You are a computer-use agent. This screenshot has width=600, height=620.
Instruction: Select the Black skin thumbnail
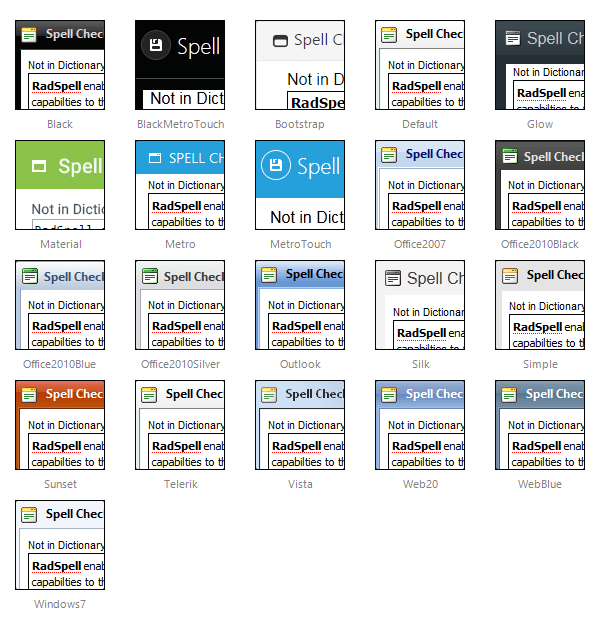pyautogui.click(x=60, y=65)
